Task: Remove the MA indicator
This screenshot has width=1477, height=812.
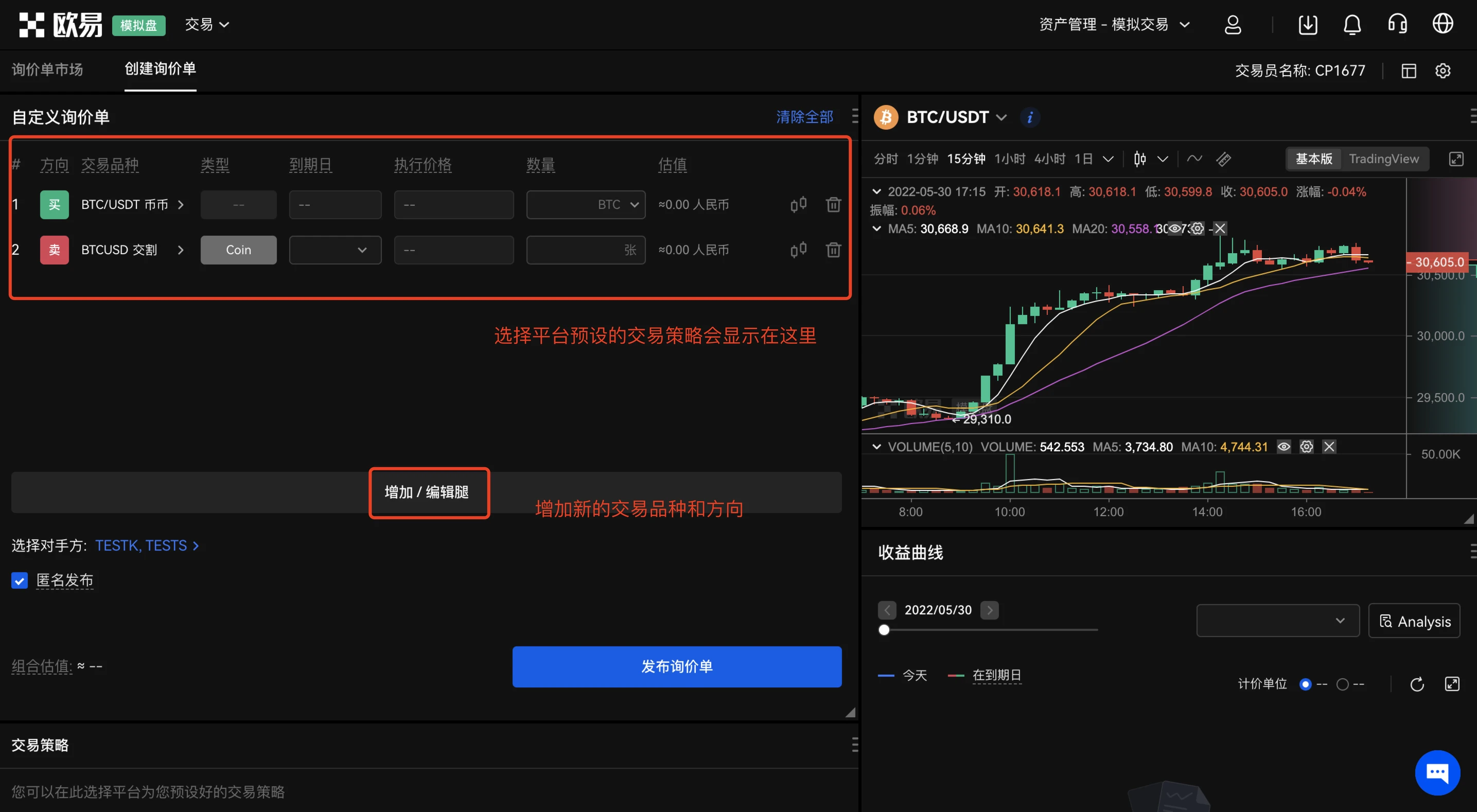Action: [x=1220, y=229]
